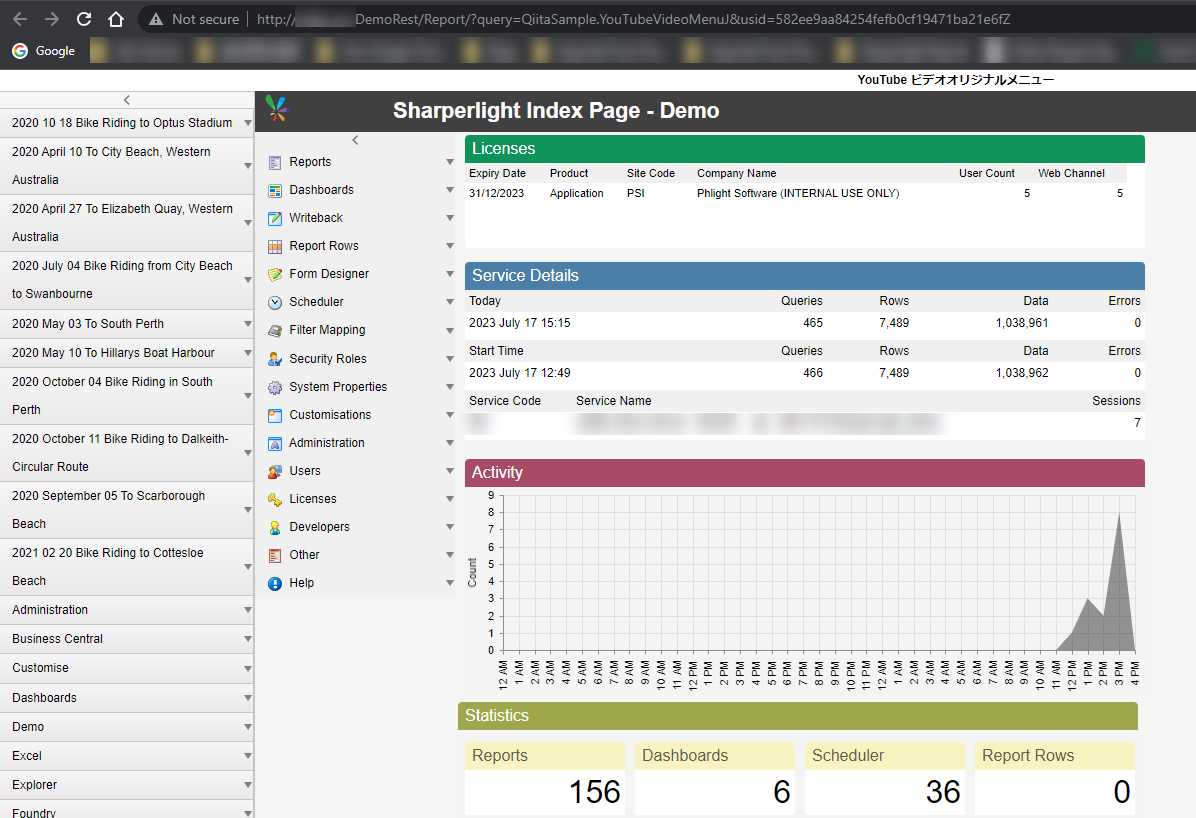This screenshot has height=818, width=1196.
Task: Click the Reports link in index menu
Action: click(x=310, y=162)
